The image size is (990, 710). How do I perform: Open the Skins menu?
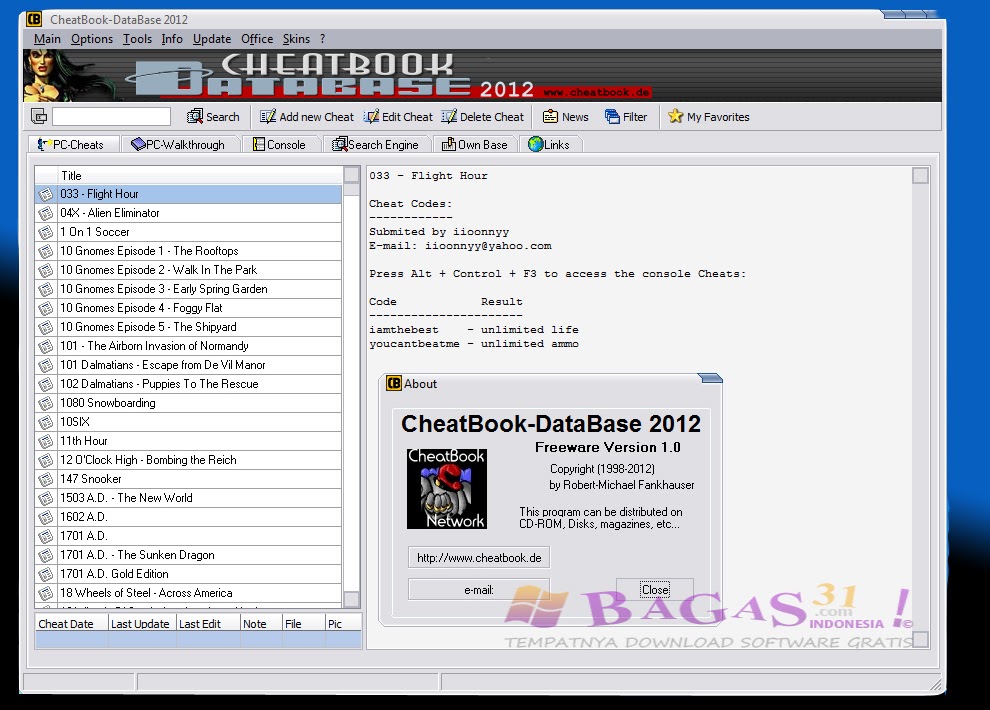point(296,39)
